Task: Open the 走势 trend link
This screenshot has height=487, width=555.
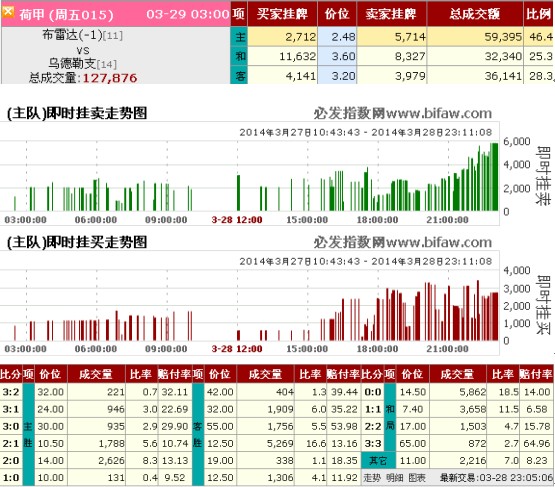Action: click(x=372, y=478)
